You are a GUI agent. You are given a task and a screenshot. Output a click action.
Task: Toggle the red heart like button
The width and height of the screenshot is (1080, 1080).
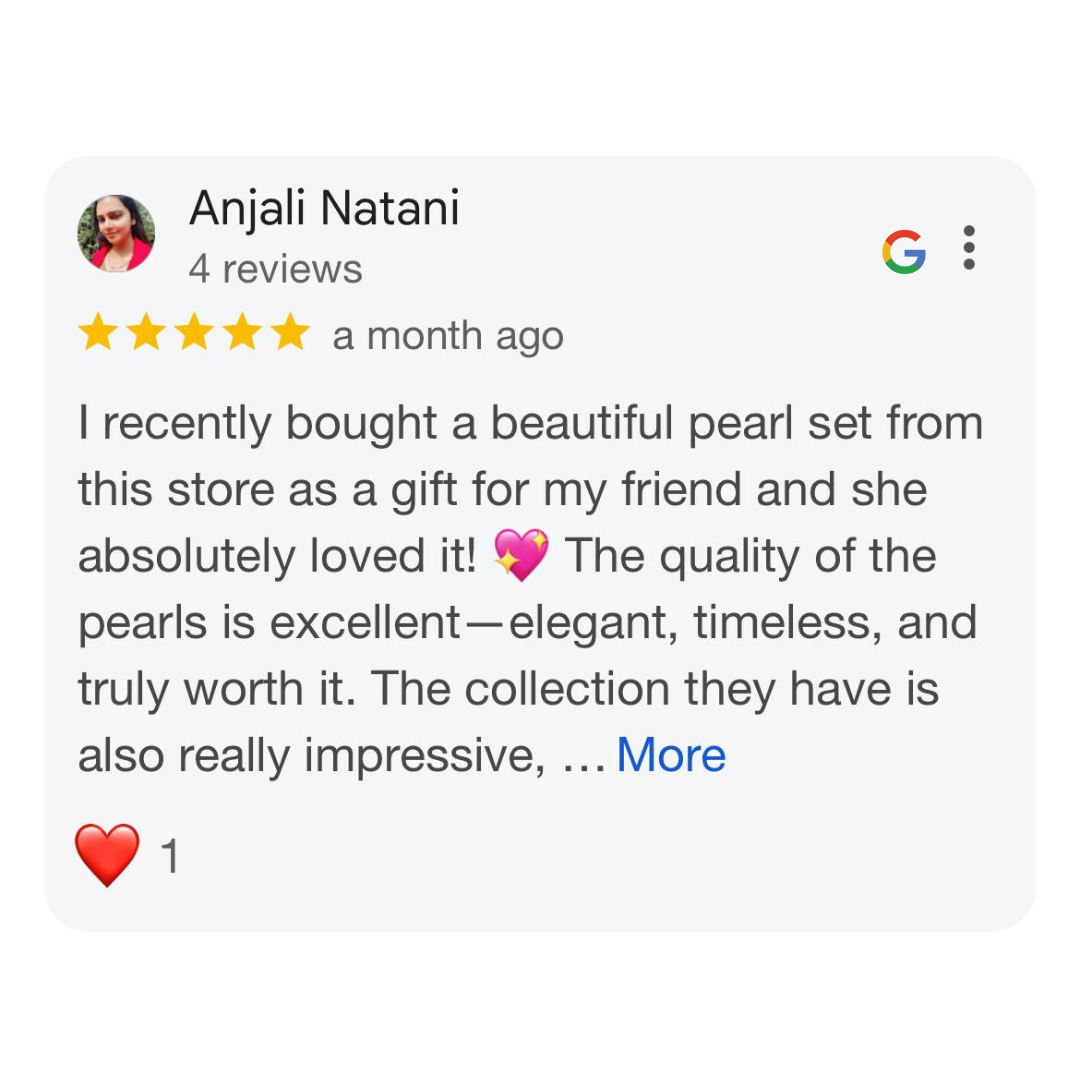pos(107,855)
